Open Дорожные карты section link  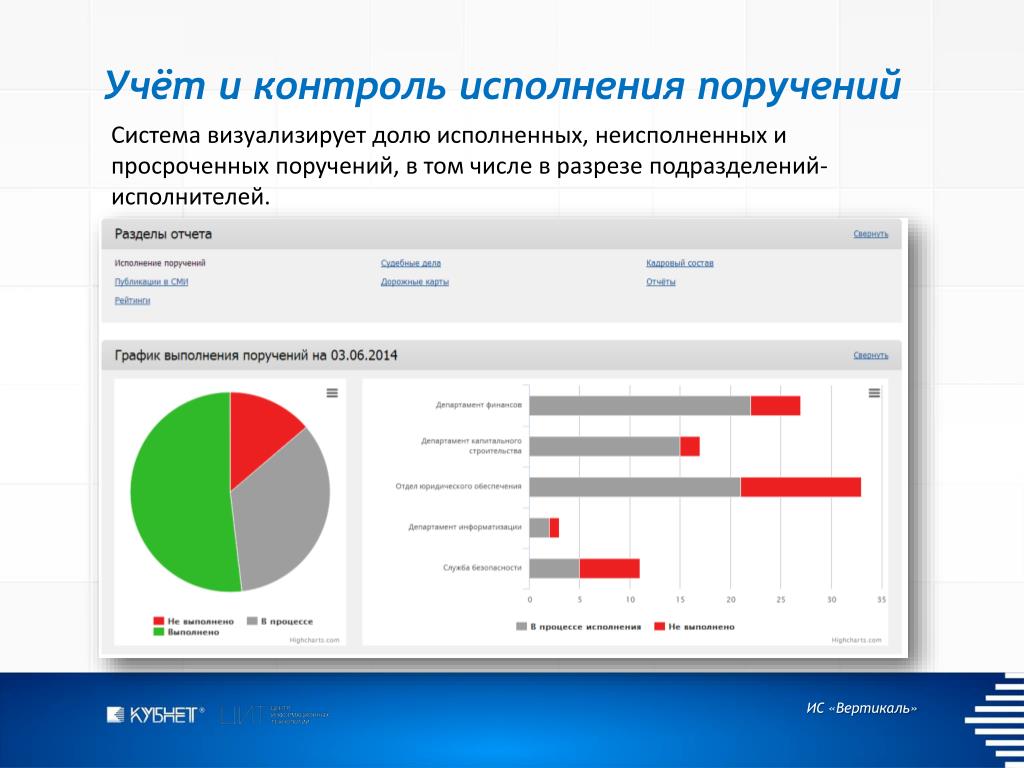coord(415,282)
